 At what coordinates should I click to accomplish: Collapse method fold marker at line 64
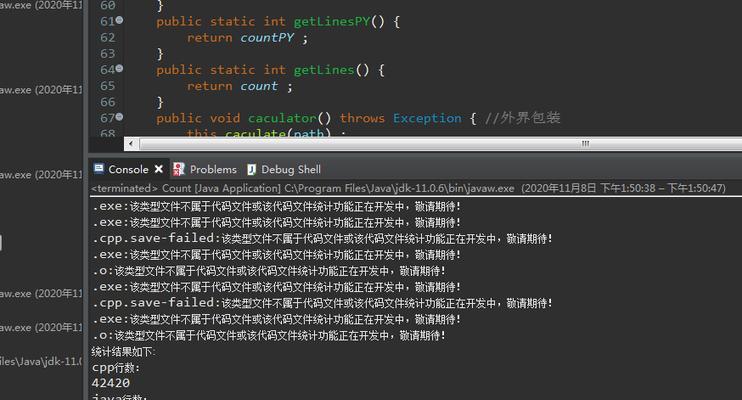119,68
